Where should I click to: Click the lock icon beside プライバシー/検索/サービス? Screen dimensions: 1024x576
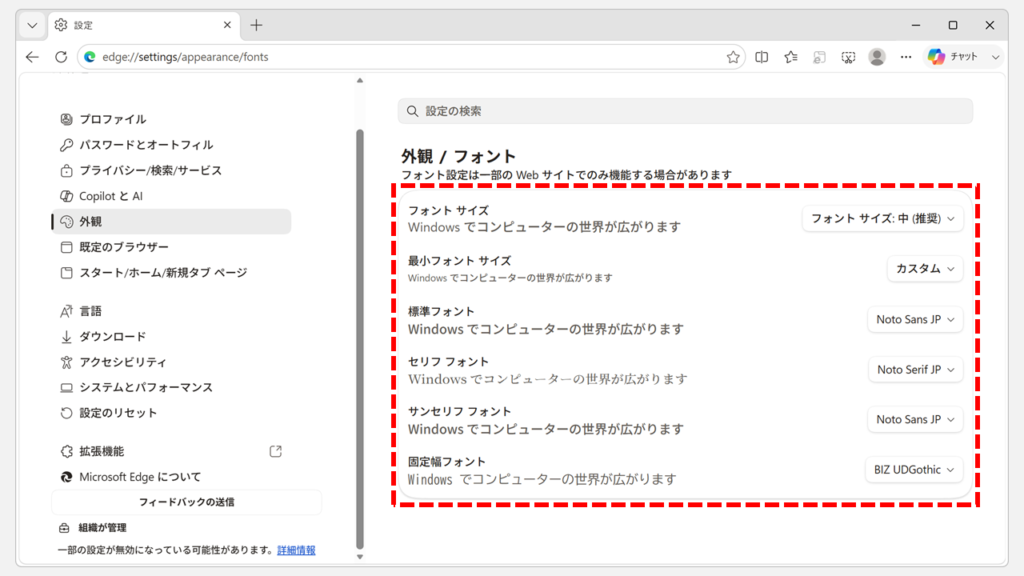pos(66,170)
